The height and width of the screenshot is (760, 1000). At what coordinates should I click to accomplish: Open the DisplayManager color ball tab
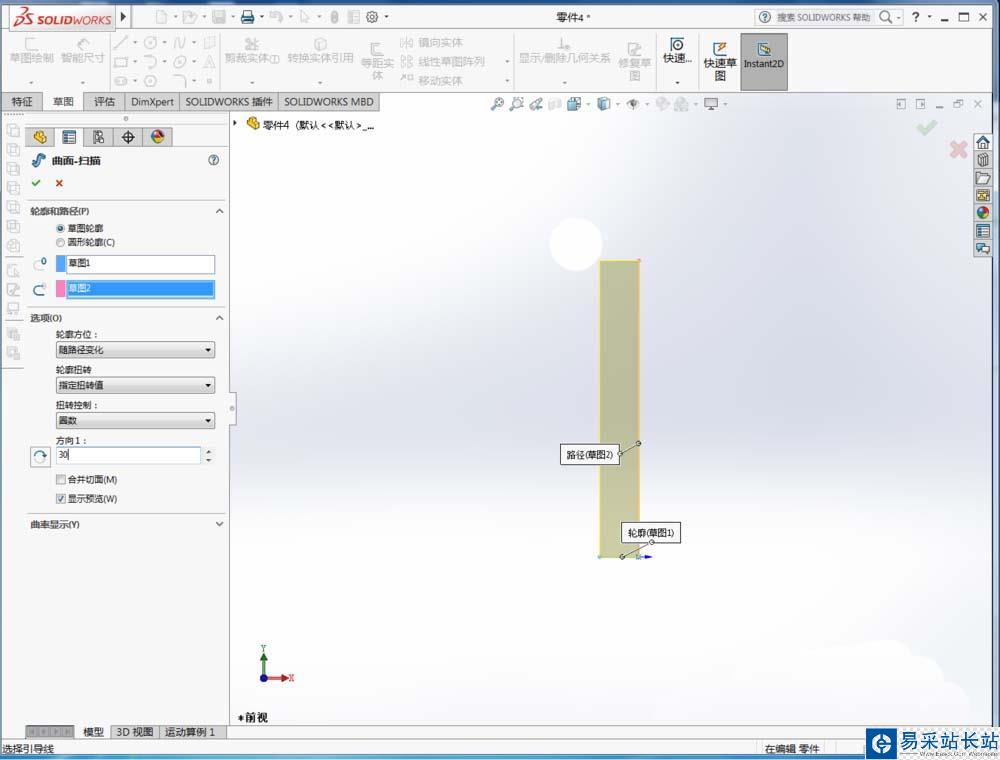pyautogui.click(x=157, y=137)
